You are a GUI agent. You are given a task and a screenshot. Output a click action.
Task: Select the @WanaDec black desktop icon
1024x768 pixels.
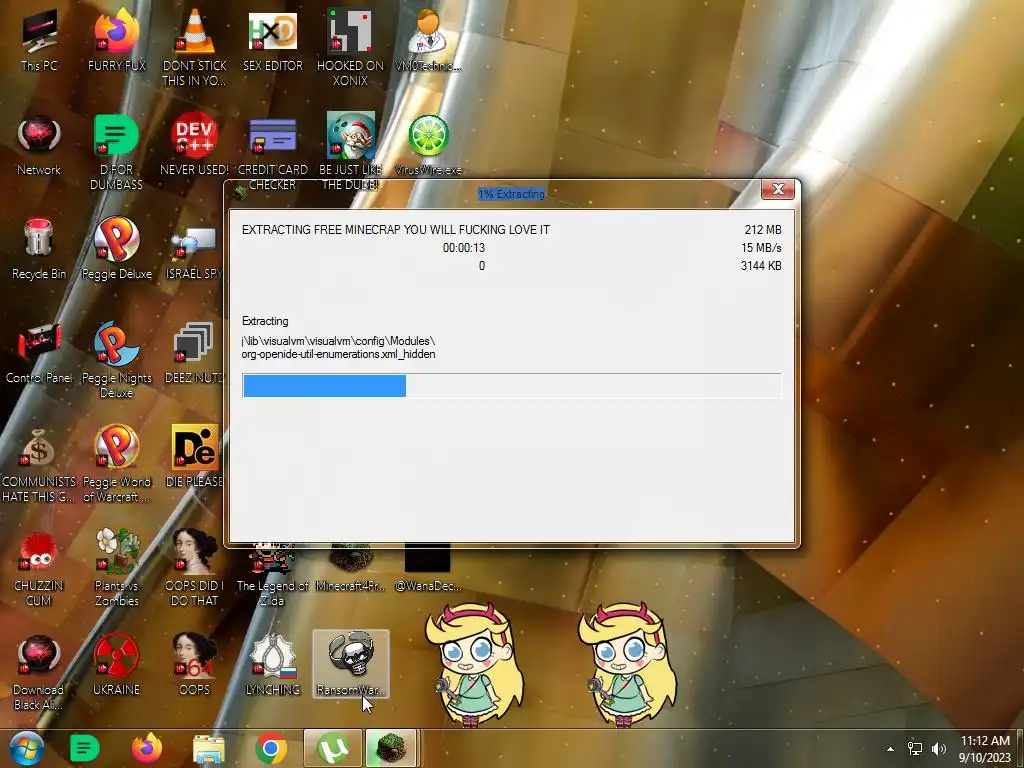click(x=428, y=569)
